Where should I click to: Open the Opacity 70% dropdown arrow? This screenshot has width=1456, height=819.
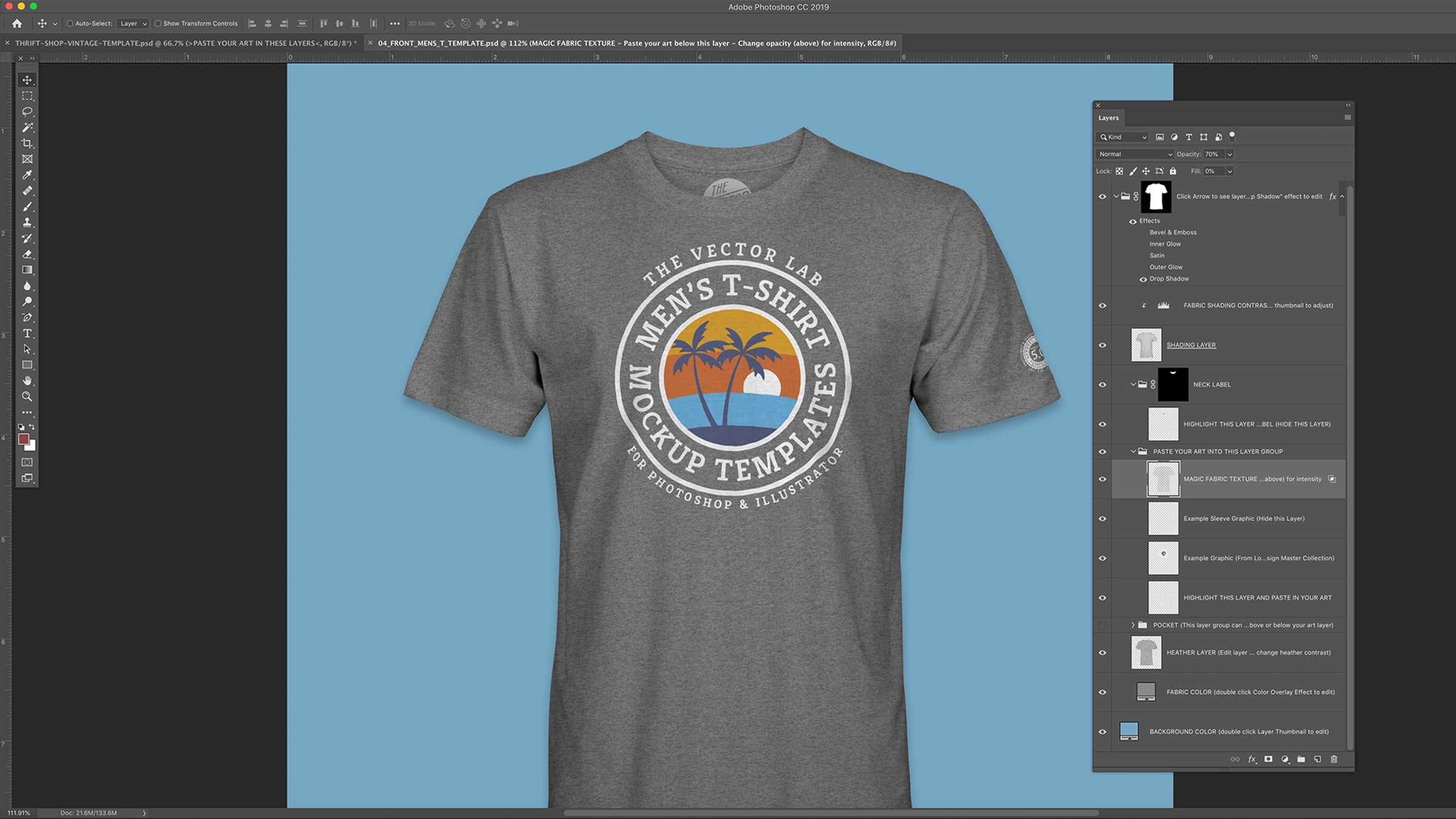pyautogui.click(x=1230, y=154)
